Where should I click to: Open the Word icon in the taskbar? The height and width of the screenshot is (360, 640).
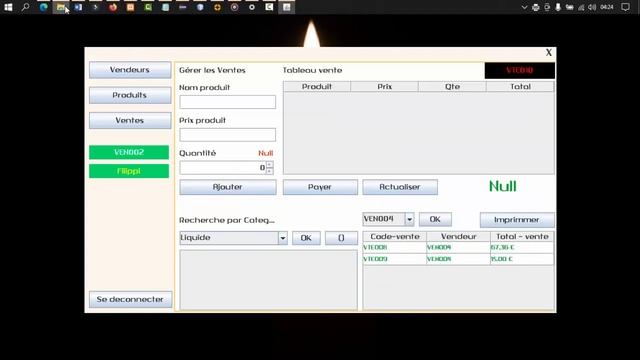(78, 7)
